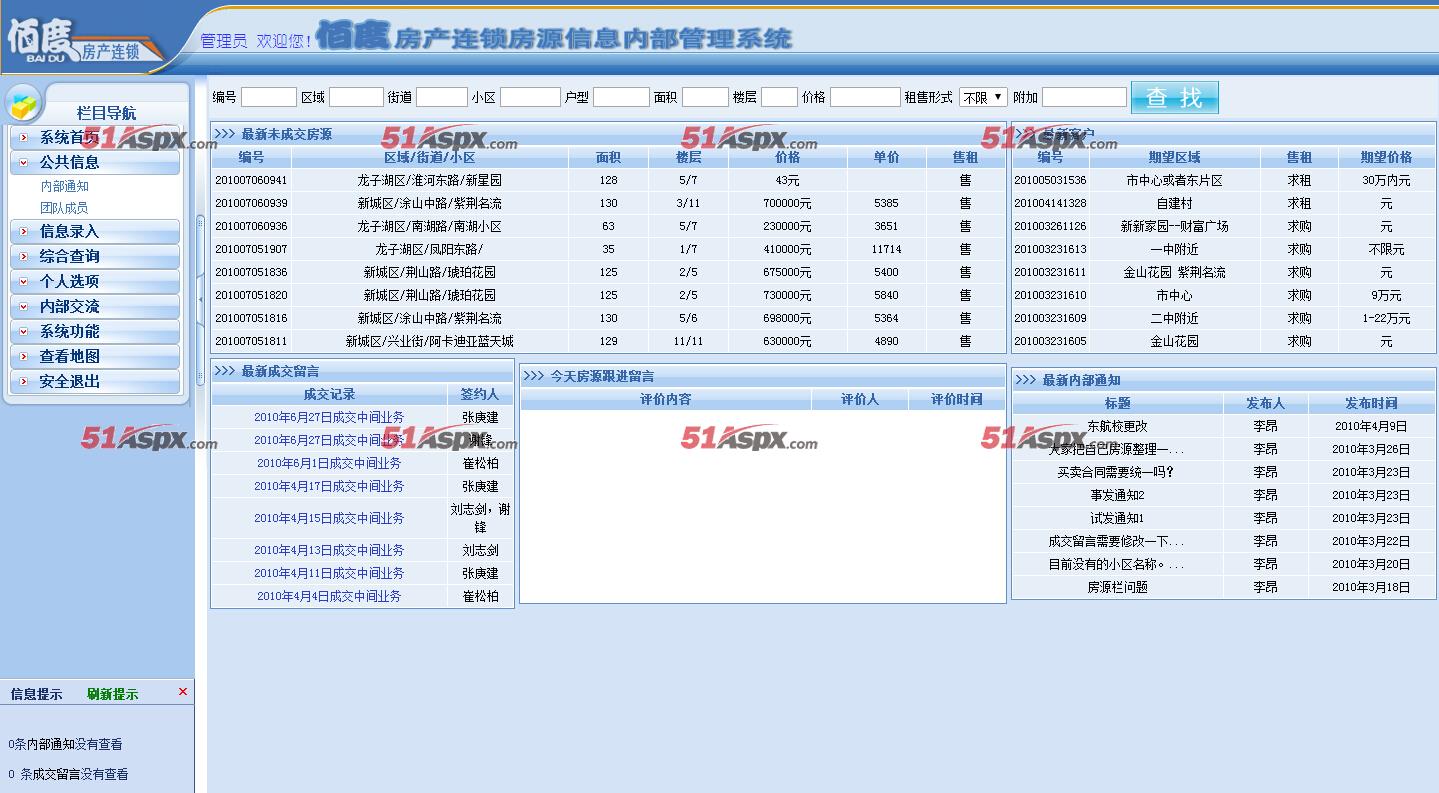Open the 租售形式 dropdown
The width and height of the screenshot is (1439, 793).
pos(983,97)
